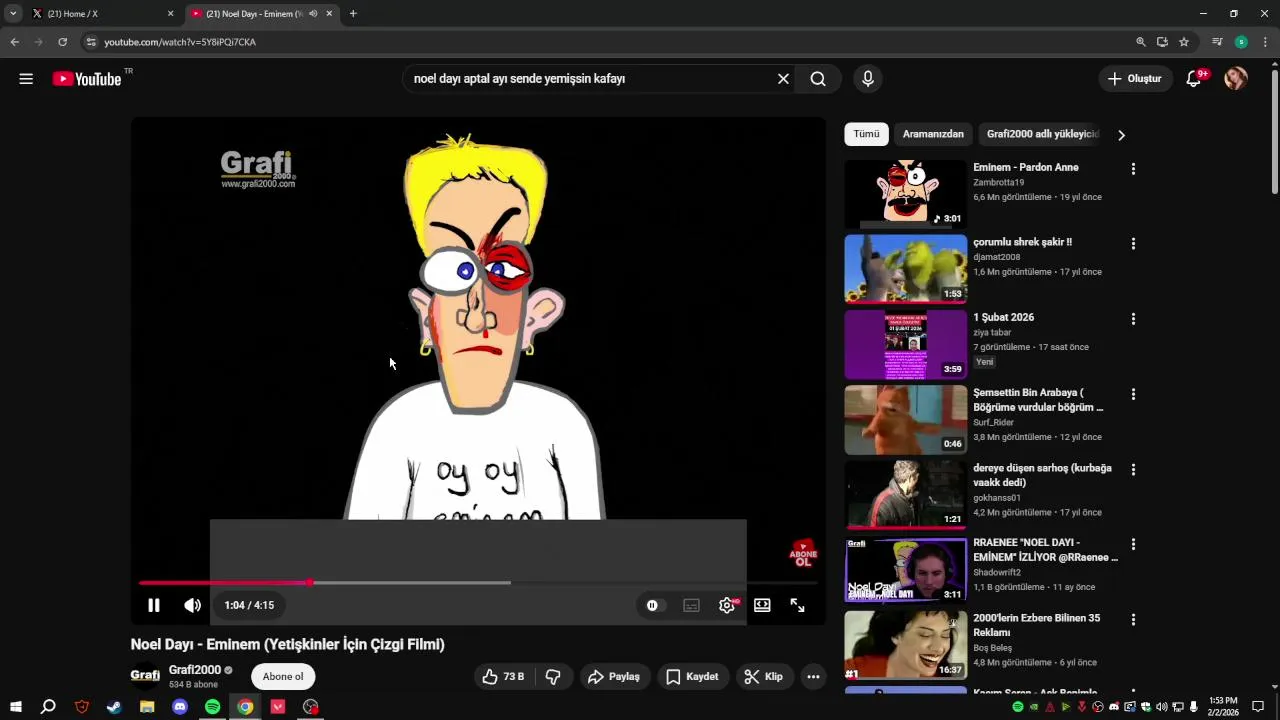Share the video via Paylaş
Image resolution: width=1280 pixels, height=720 pixels.
[x=614, y=677]
